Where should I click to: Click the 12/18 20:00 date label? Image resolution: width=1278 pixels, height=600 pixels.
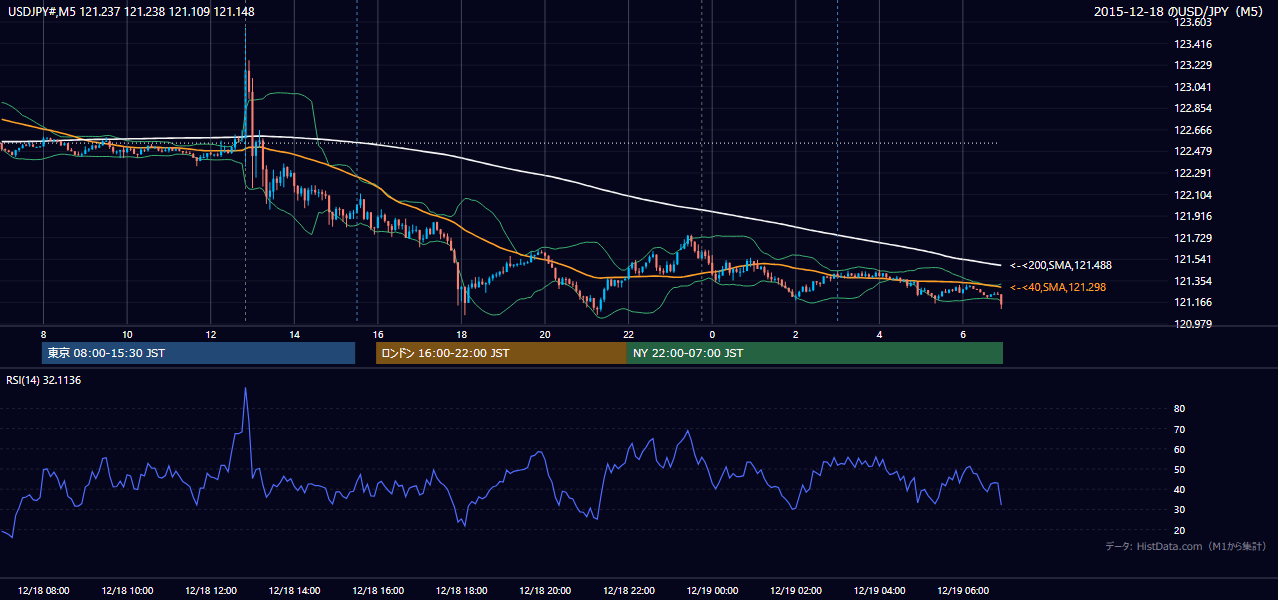click(x=545, y=591)
